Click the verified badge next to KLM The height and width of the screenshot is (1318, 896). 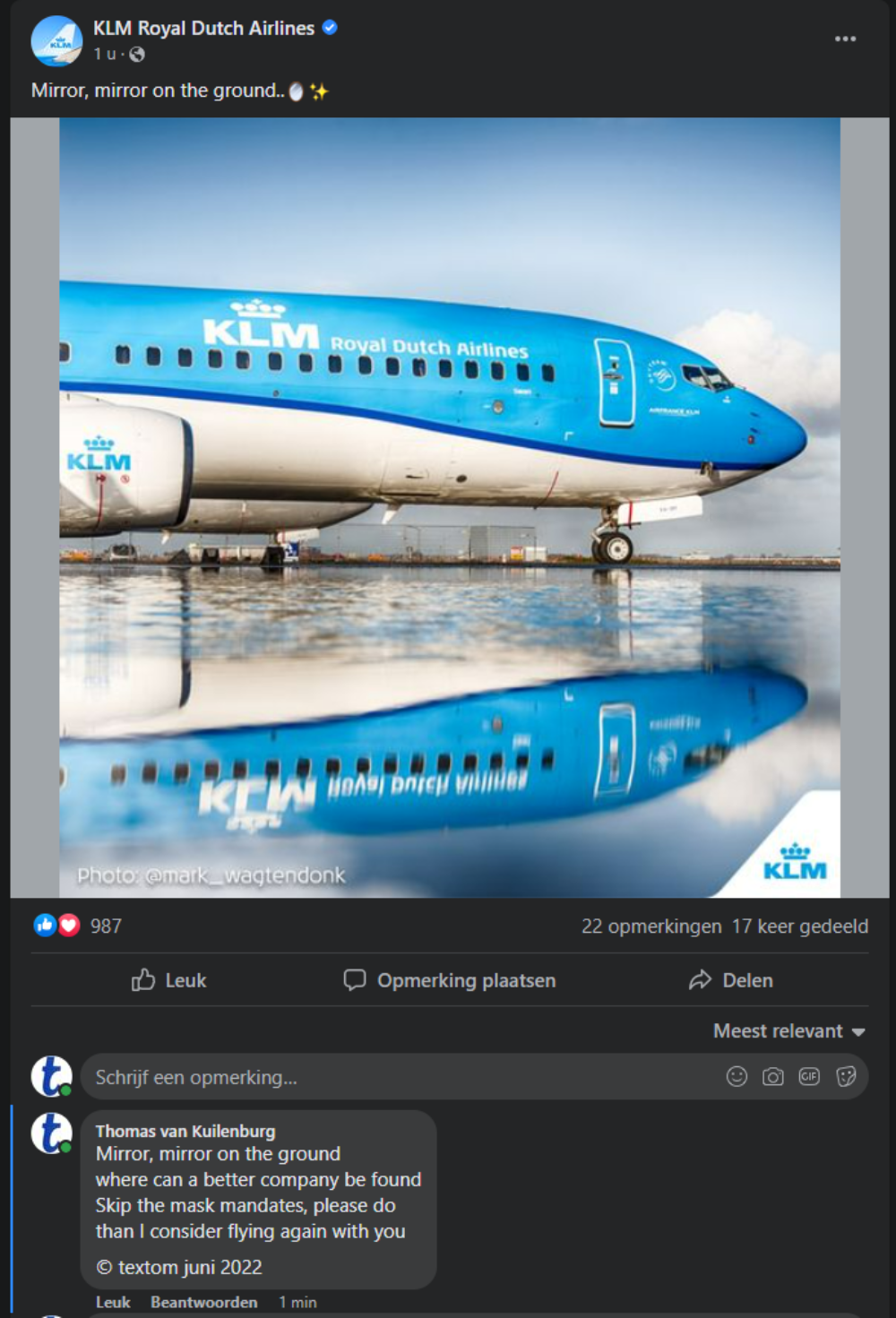330,28
